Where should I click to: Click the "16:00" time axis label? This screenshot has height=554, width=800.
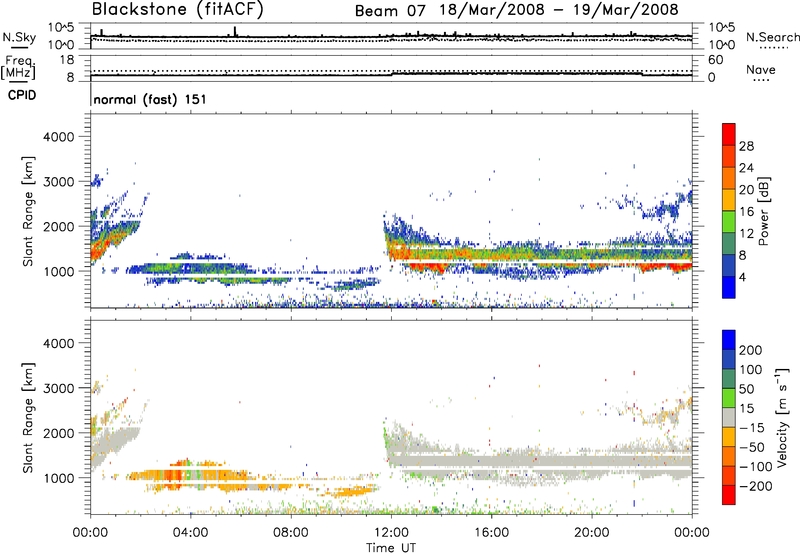point(491,533)
